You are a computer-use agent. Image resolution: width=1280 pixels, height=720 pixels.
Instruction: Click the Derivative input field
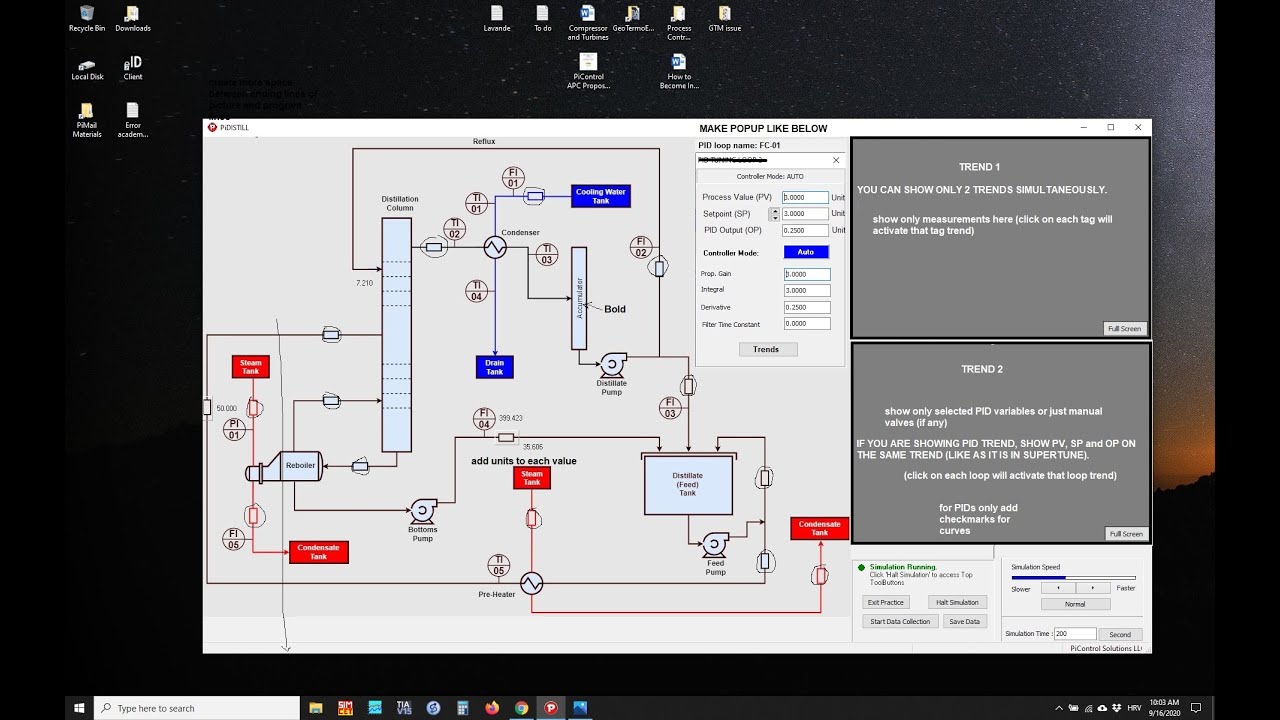coord(807,307)
